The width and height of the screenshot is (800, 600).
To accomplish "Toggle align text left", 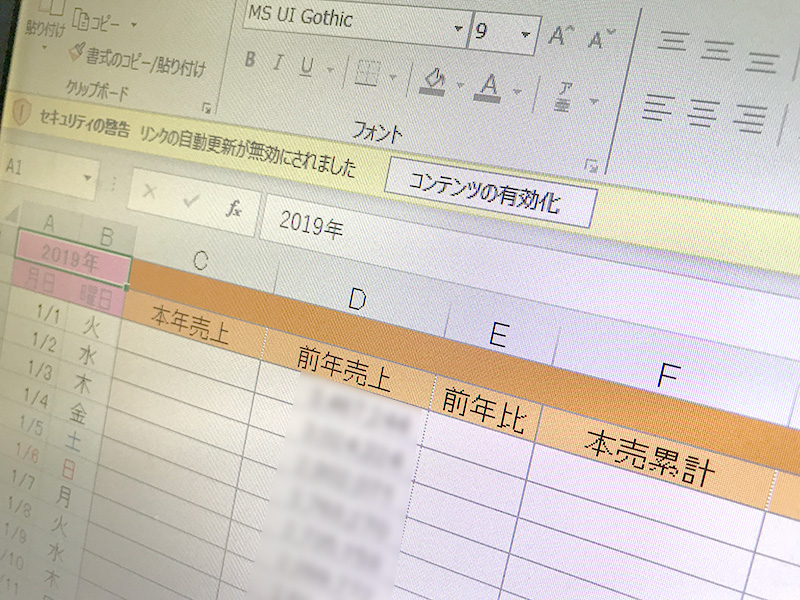I will pos(658,107).
